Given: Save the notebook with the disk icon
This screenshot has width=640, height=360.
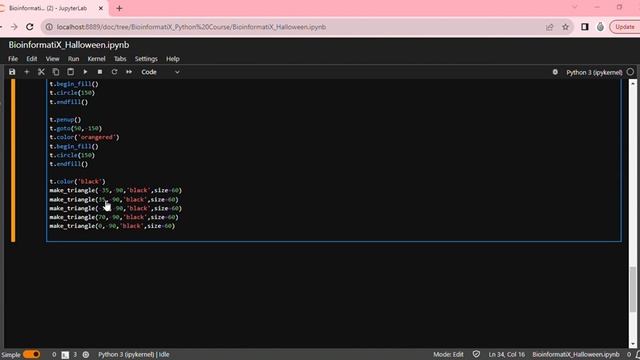Looking at the screenshot, I should click(12, 72).
